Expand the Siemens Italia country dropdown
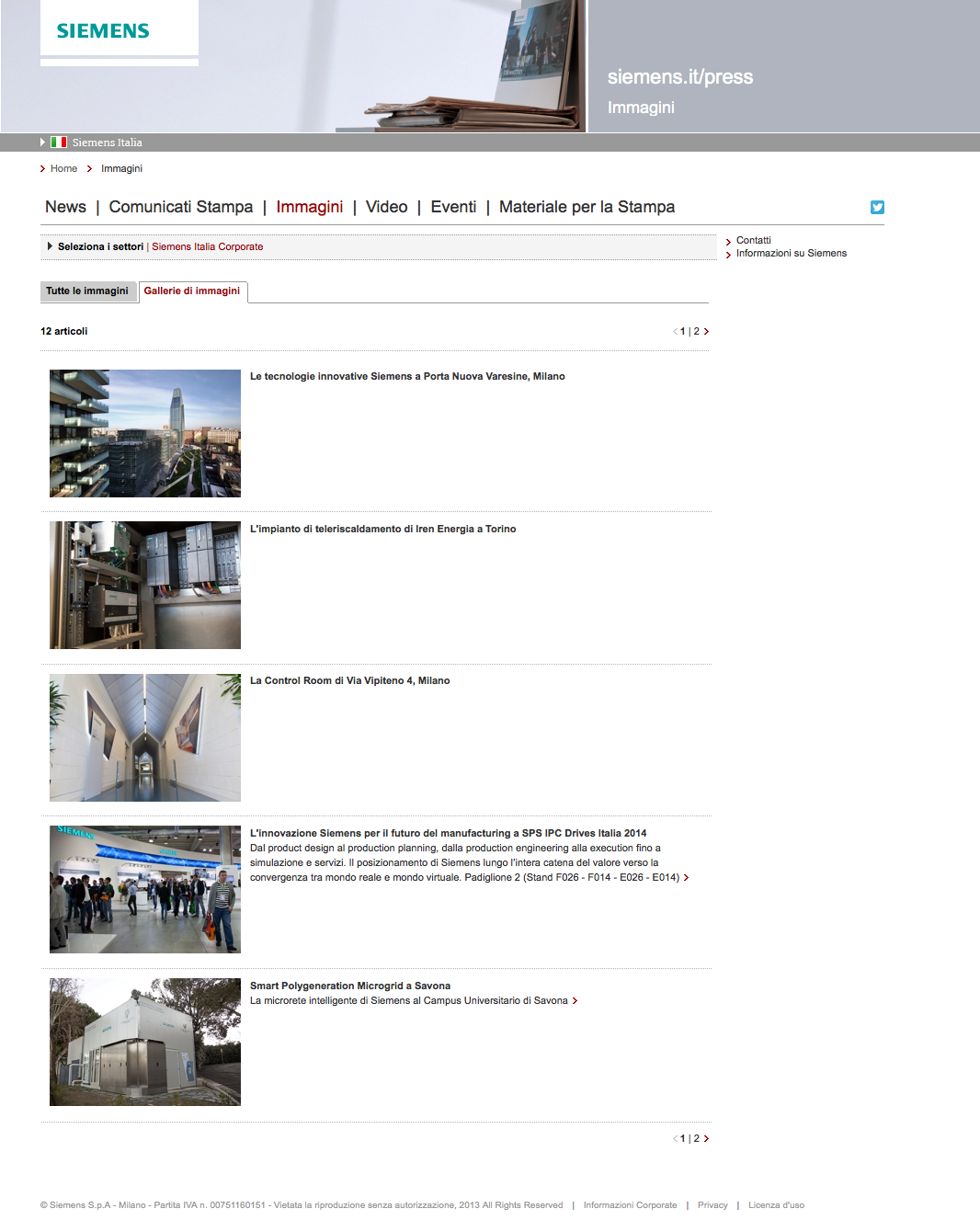Screen dimensions: 980x1220 (42, 143)
